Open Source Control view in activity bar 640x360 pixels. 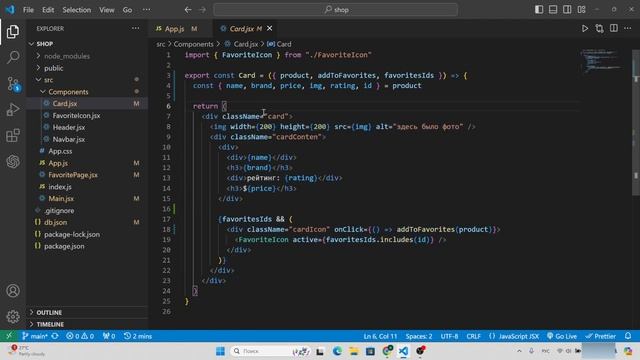tap(13, 84)
